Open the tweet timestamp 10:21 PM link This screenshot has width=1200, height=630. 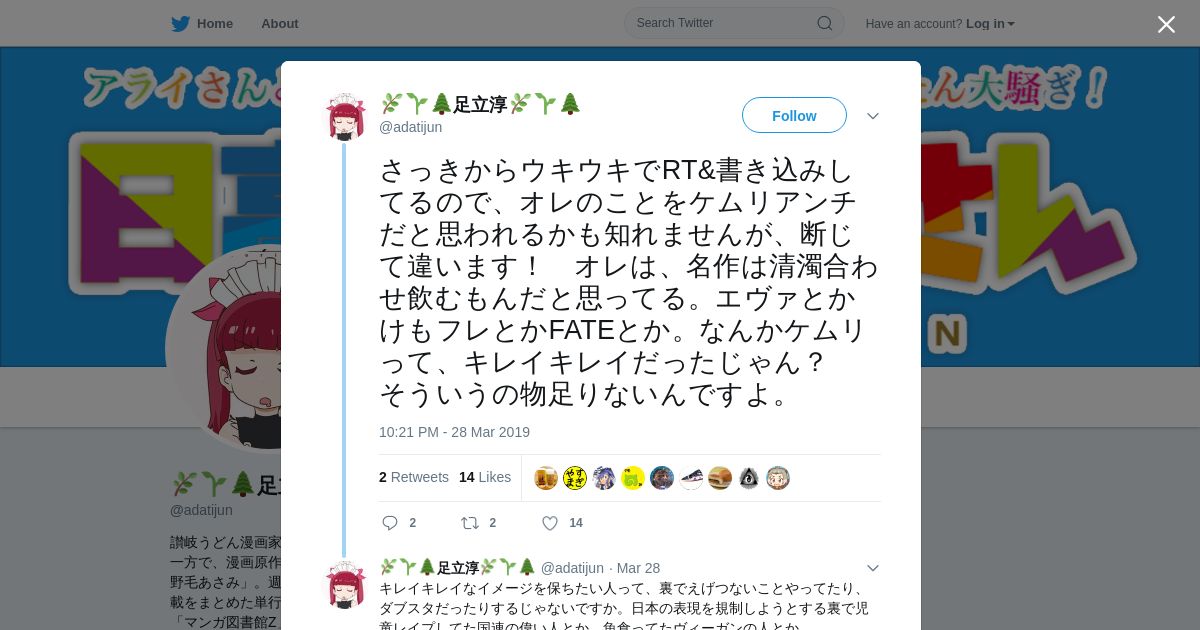point(454,432)
